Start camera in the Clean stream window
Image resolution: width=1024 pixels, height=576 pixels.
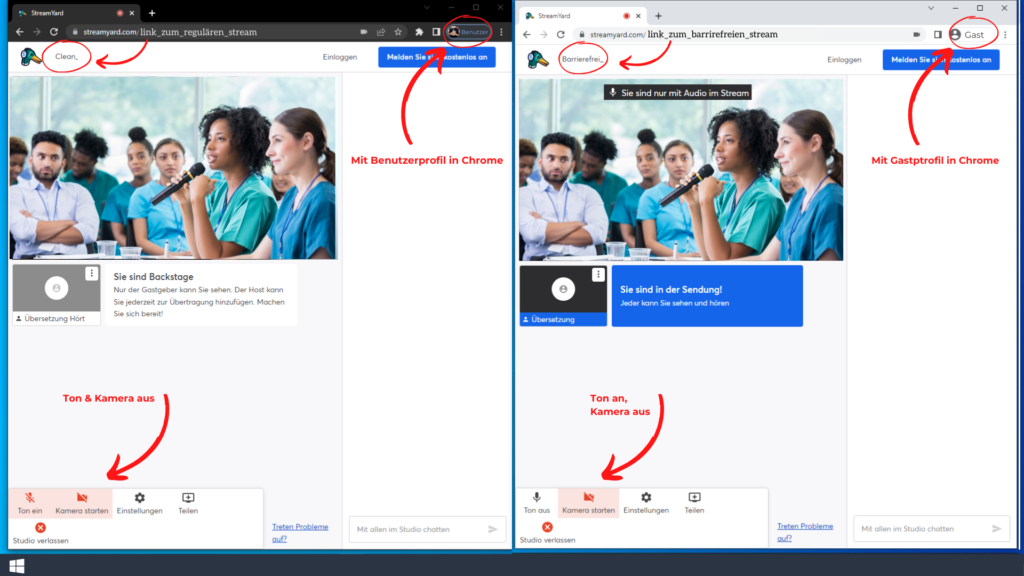point(82,502)
